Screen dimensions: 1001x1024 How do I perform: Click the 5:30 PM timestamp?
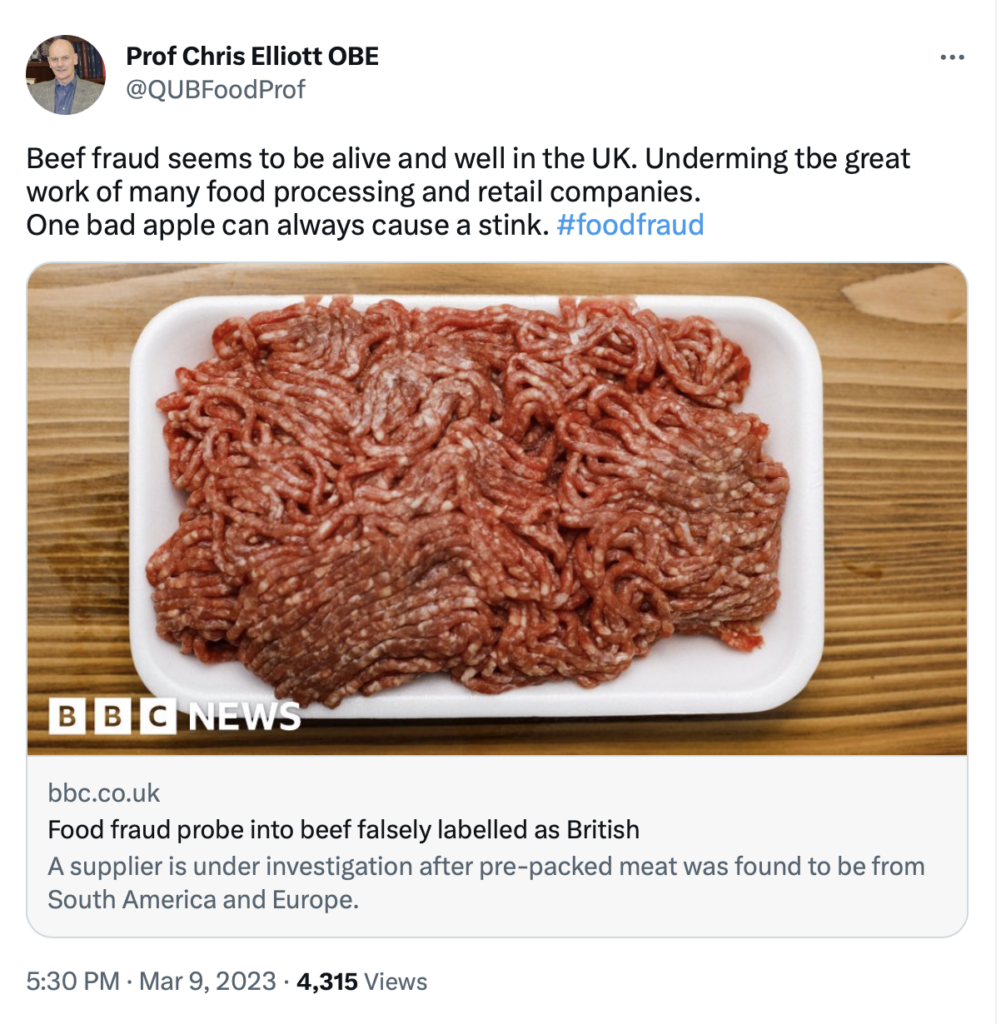click(72, 982)
